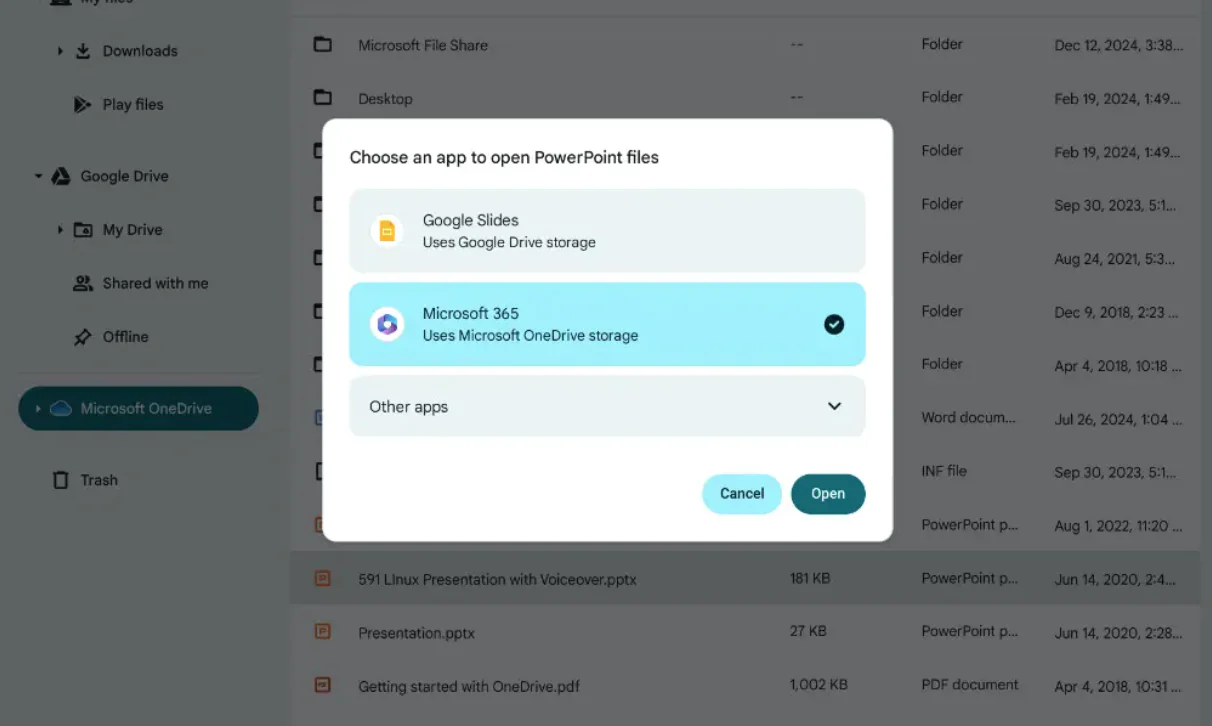Click the Word document type cell
Screen dimensions: 1212x726
968,417
